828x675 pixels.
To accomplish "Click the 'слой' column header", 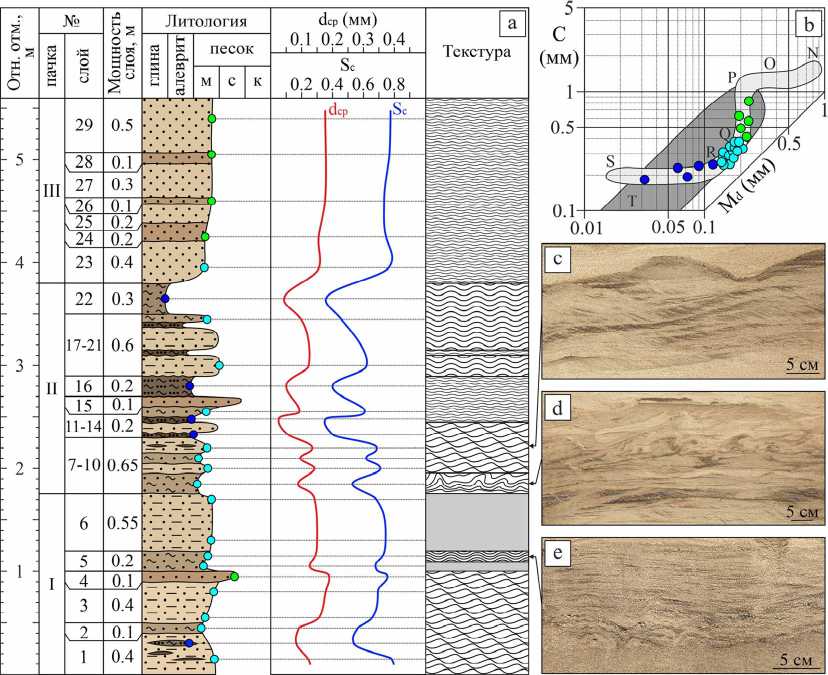I will click(84, 66).
